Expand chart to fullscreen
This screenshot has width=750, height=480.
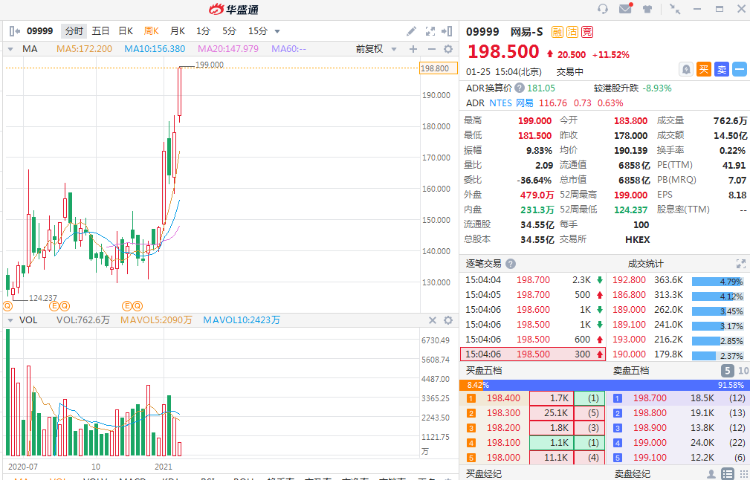pos(430,31)
